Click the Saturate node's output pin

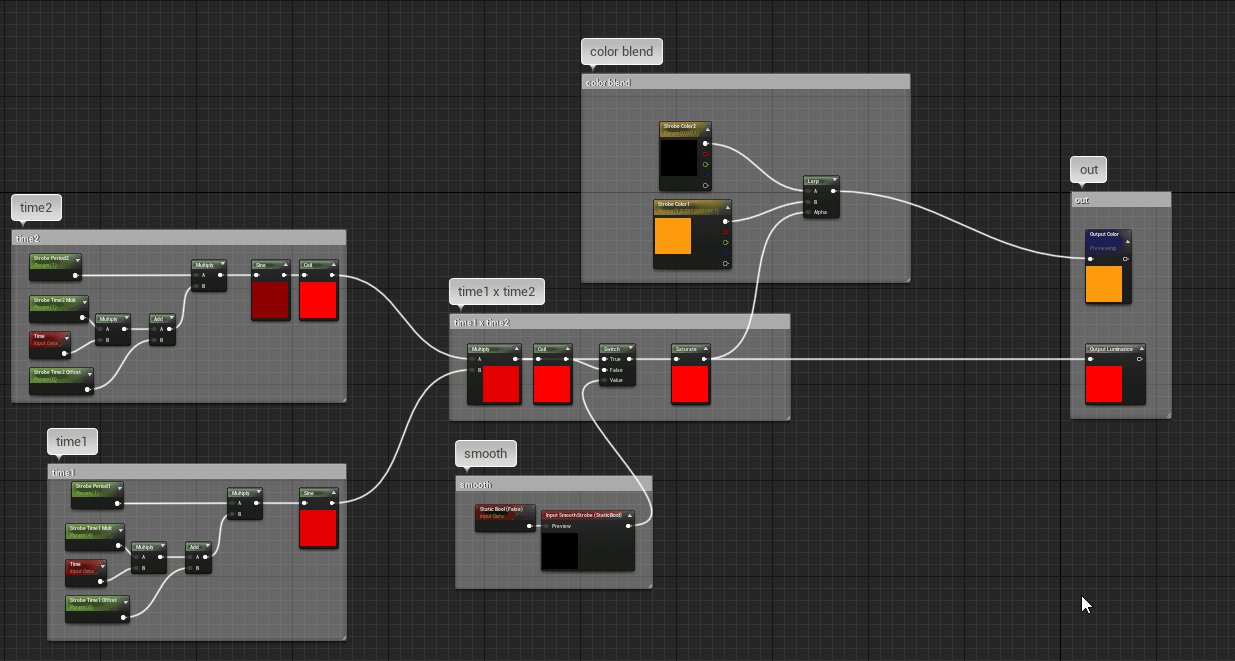pos(705,359)
